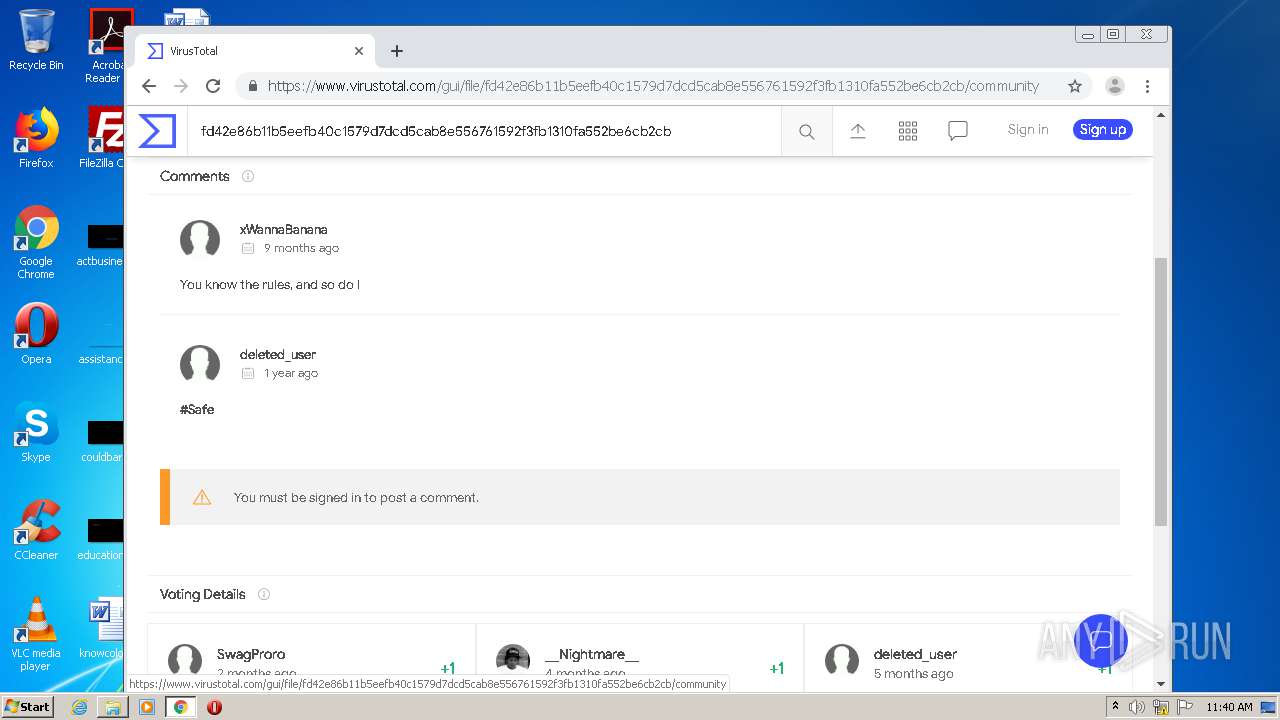The height and width of the screenshot is (720, 1280).
Task: Click deleted_user comment avatar
Action: pyautogui.click(x=200, y=364)
